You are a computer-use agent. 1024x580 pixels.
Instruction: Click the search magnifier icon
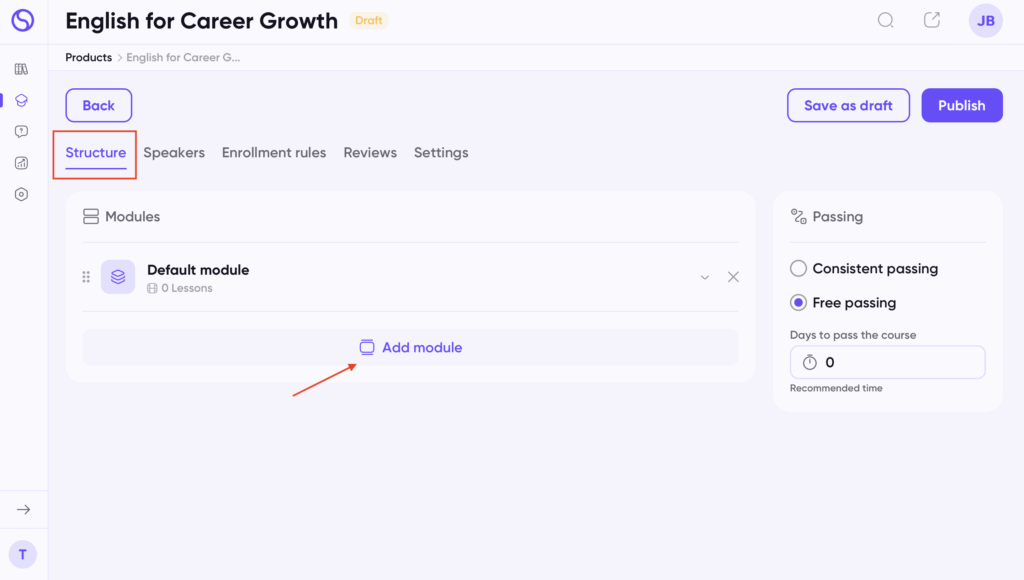tap(885, 20)
